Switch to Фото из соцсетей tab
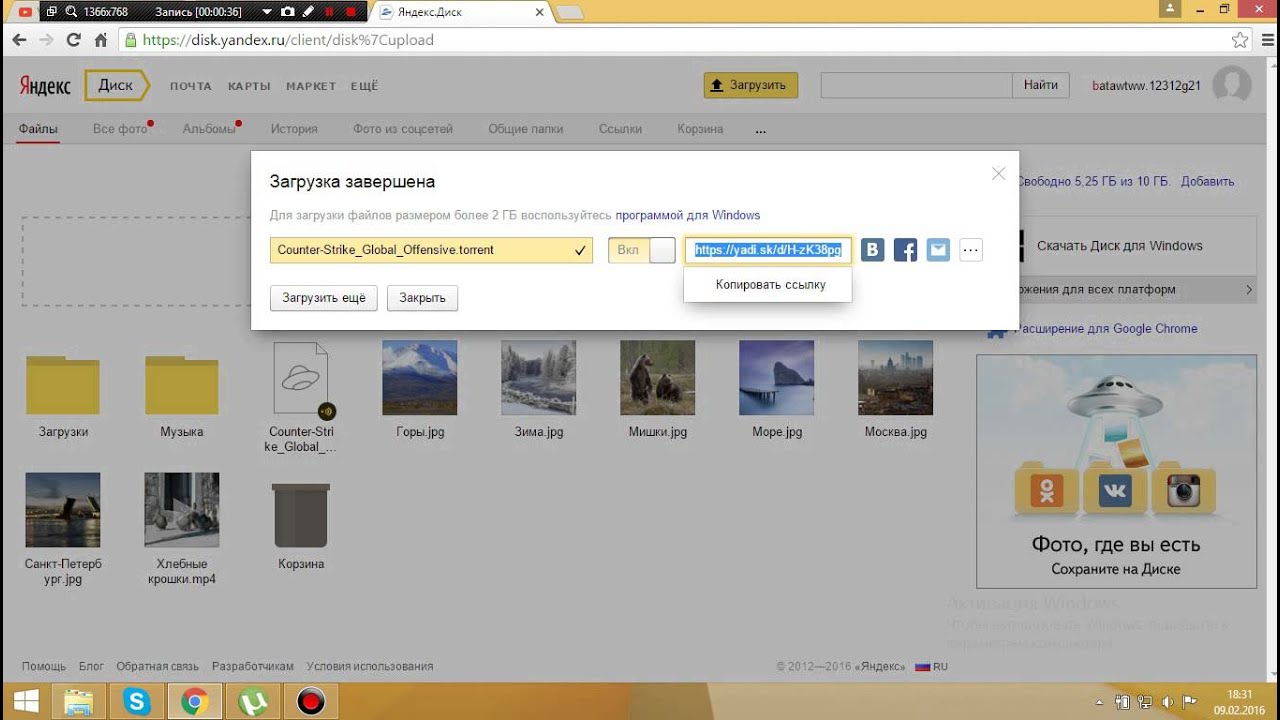1280x720 pixels. [403, 129]
